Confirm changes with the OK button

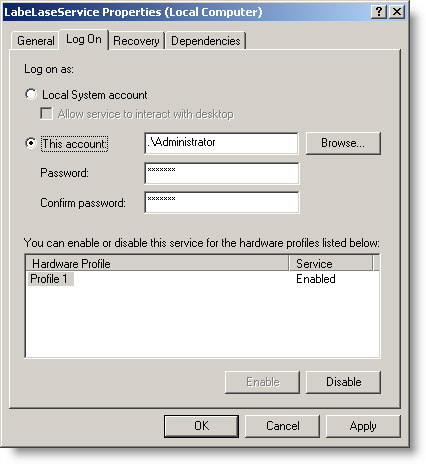pyautogui.click(x=201, y=426)
